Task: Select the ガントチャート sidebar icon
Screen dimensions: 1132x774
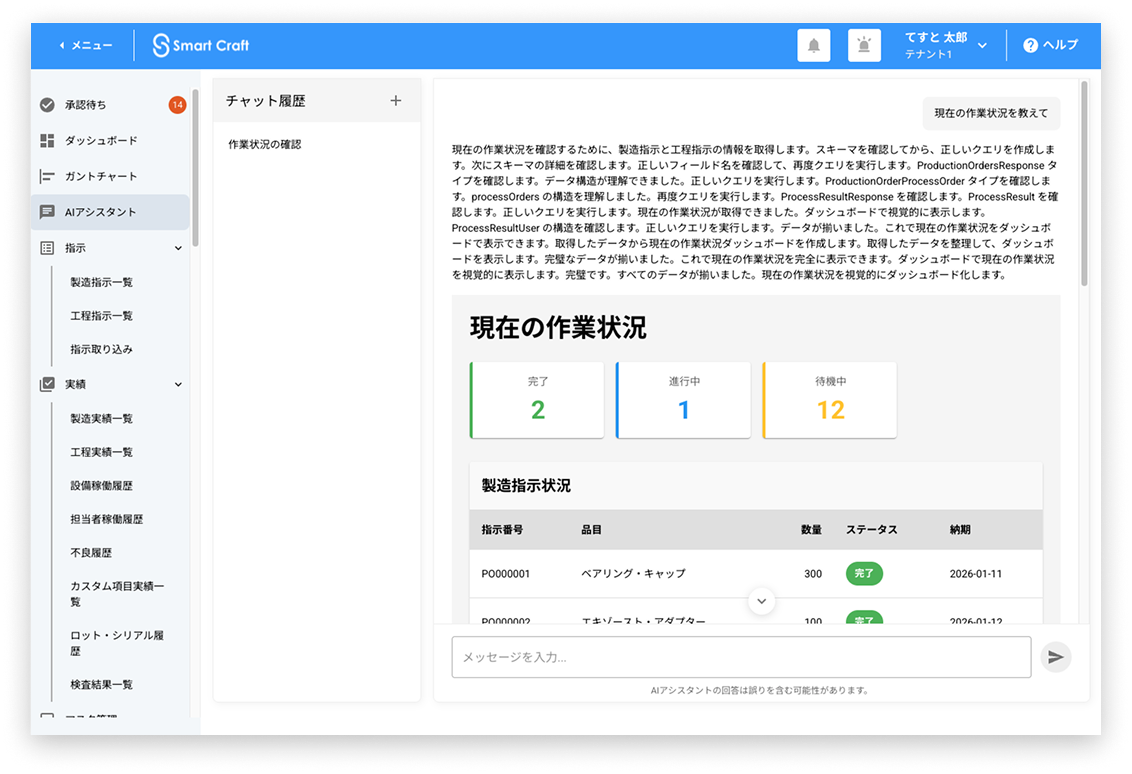Action: pyautogui.click(x=49, y=176)
